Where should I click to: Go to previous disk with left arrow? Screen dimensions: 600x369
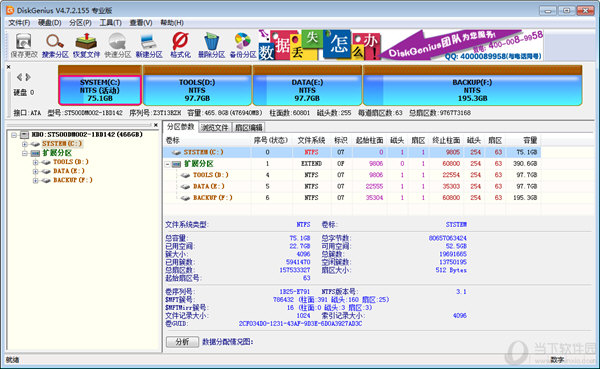coord(20,77)
